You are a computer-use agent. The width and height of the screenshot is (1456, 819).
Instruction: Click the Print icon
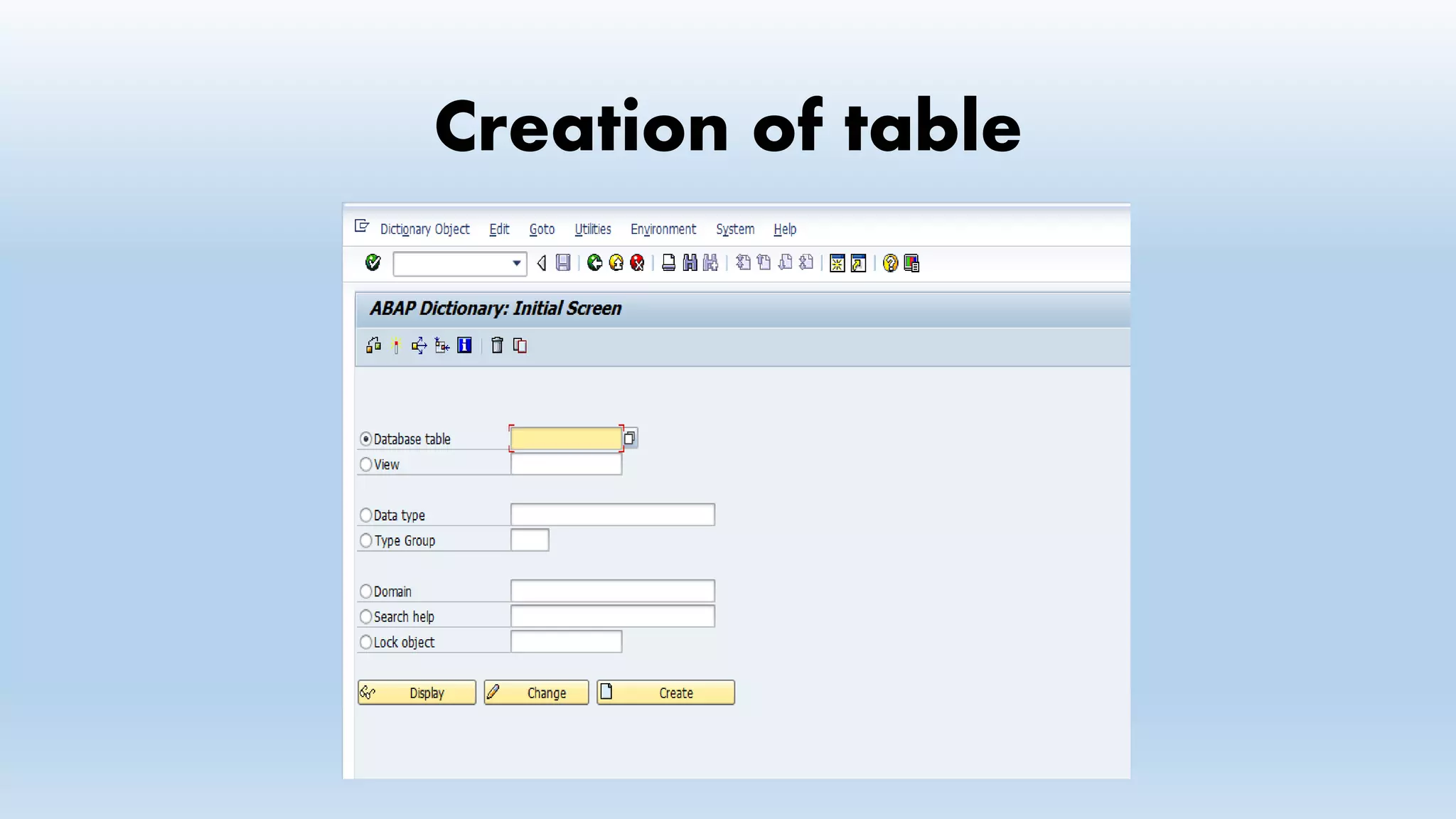pyautogui.click(x=668, y=264)
